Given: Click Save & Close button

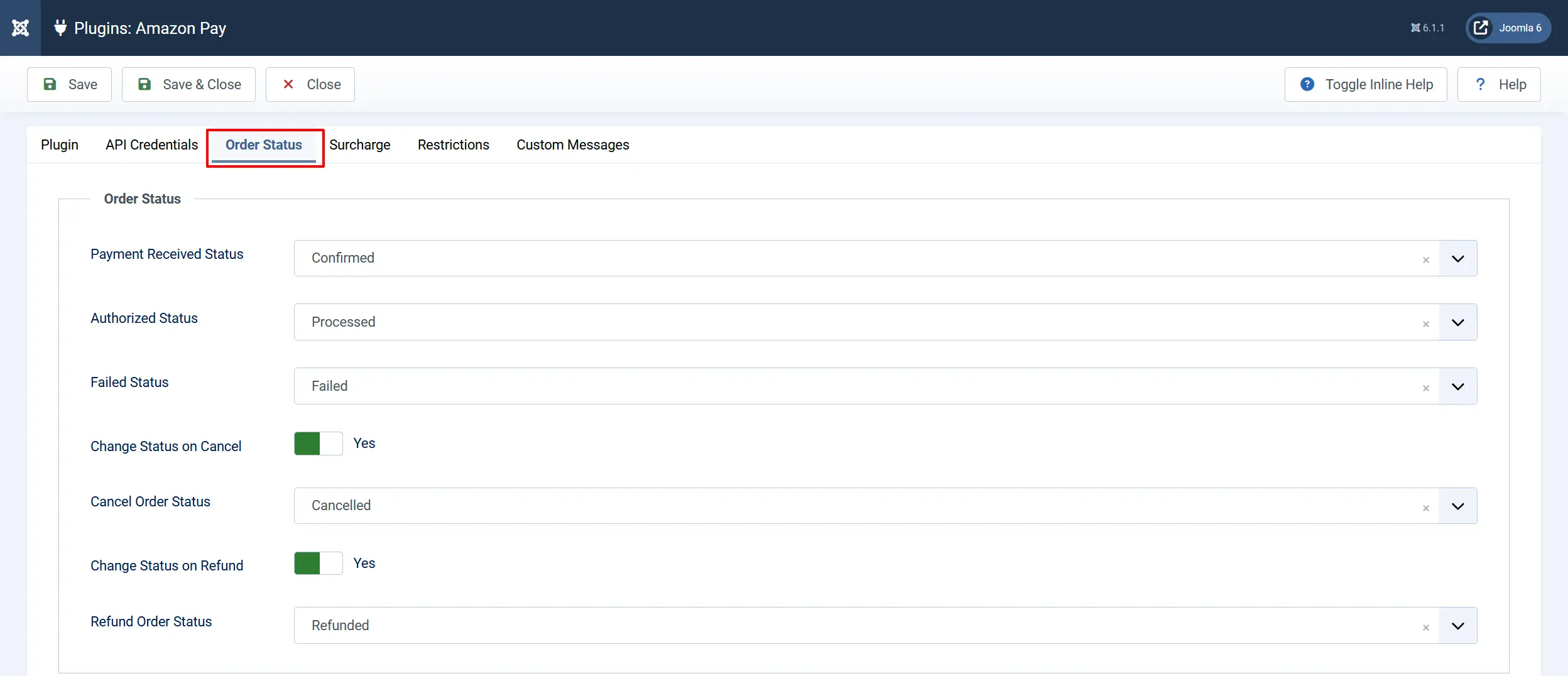Looking at the screenshot, I should 188,84.
